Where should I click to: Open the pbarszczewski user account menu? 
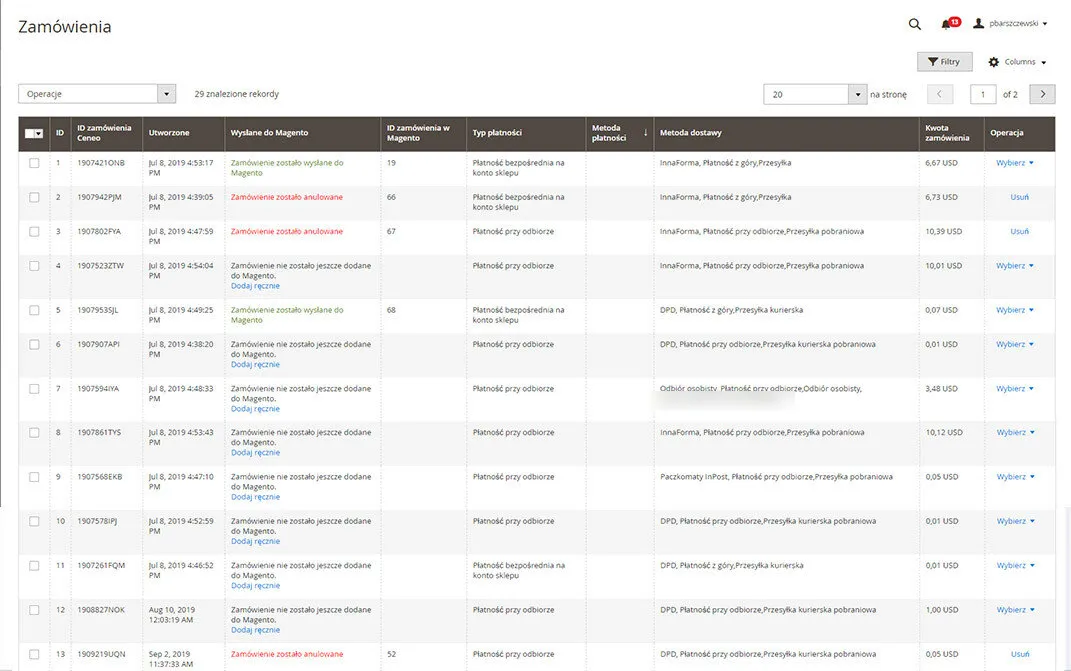[x=1010, y=23]
